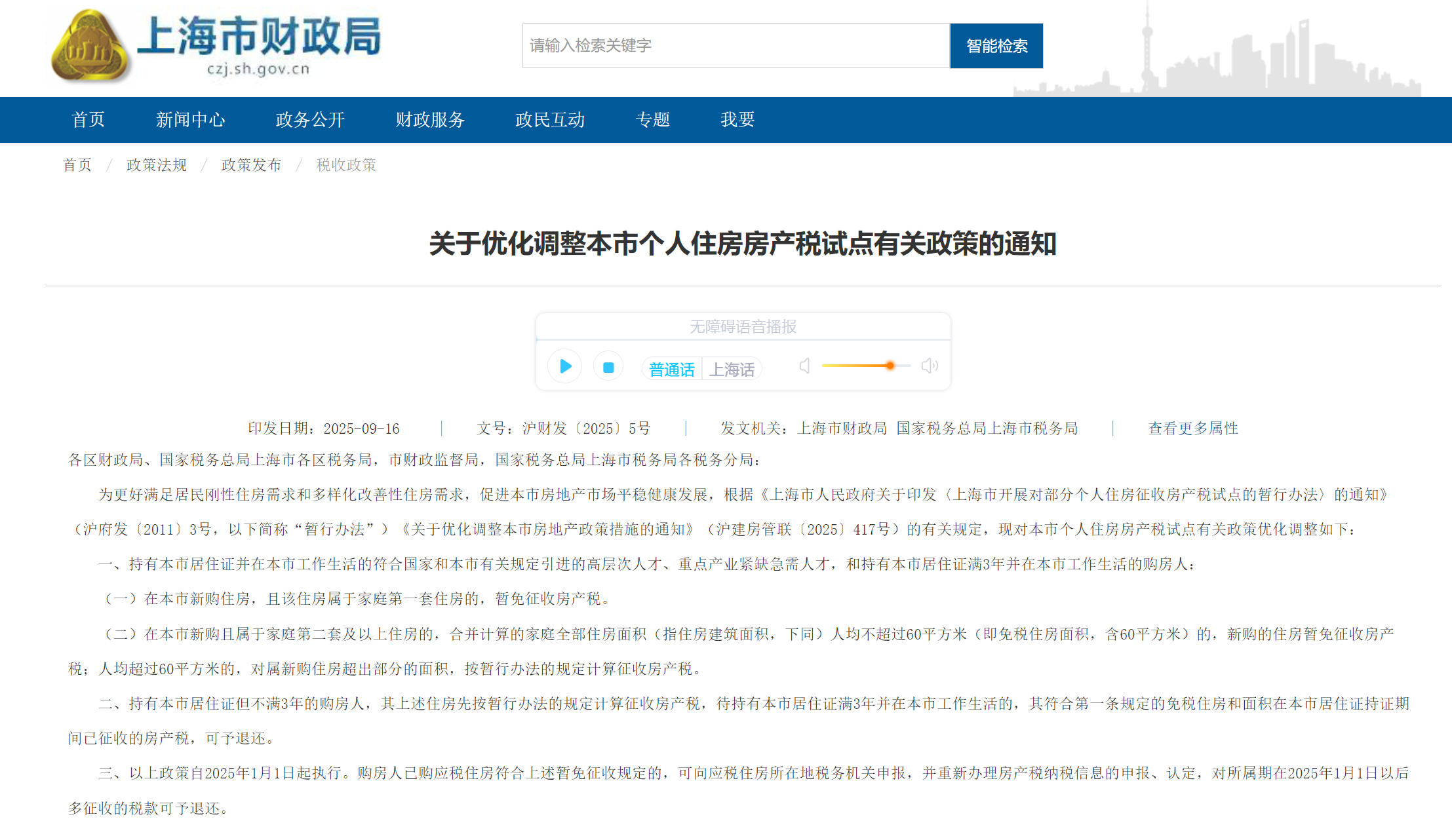Go to 政策法规 in the breadcrumb
The height and width of the screenshot is (840, 1452).
[157, 165]
